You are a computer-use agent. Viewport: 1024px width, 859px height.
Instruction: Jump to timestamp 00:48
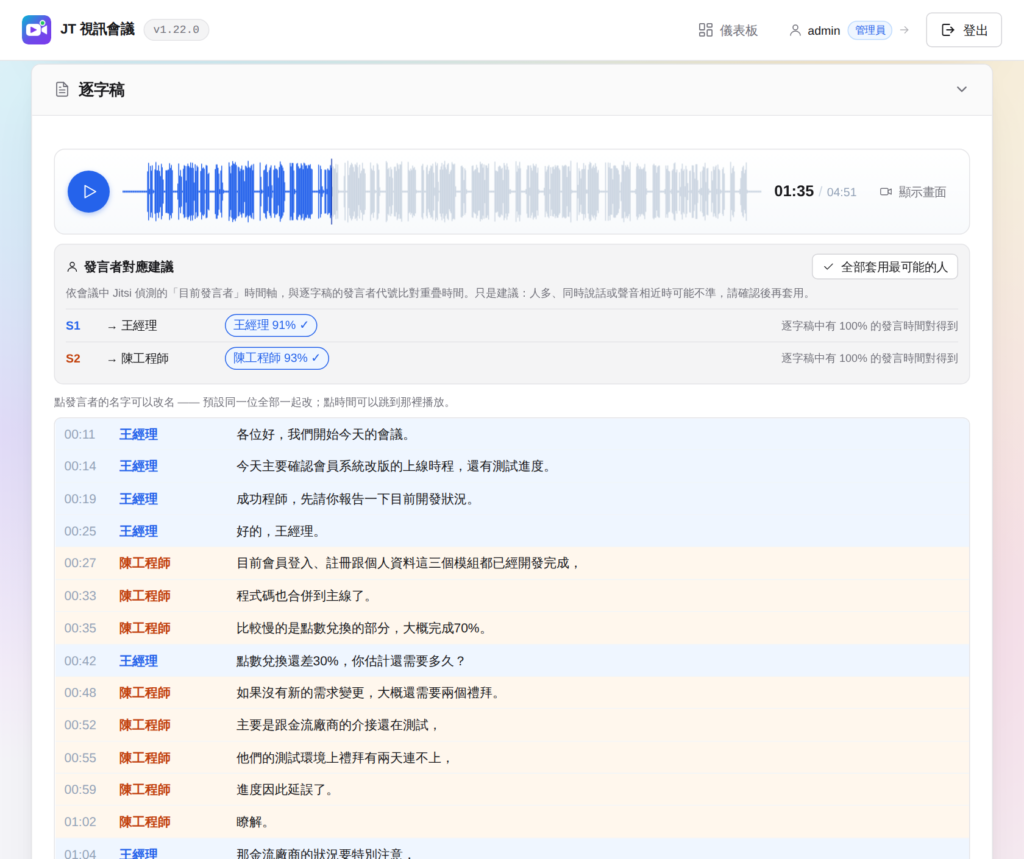coord(80,692)
